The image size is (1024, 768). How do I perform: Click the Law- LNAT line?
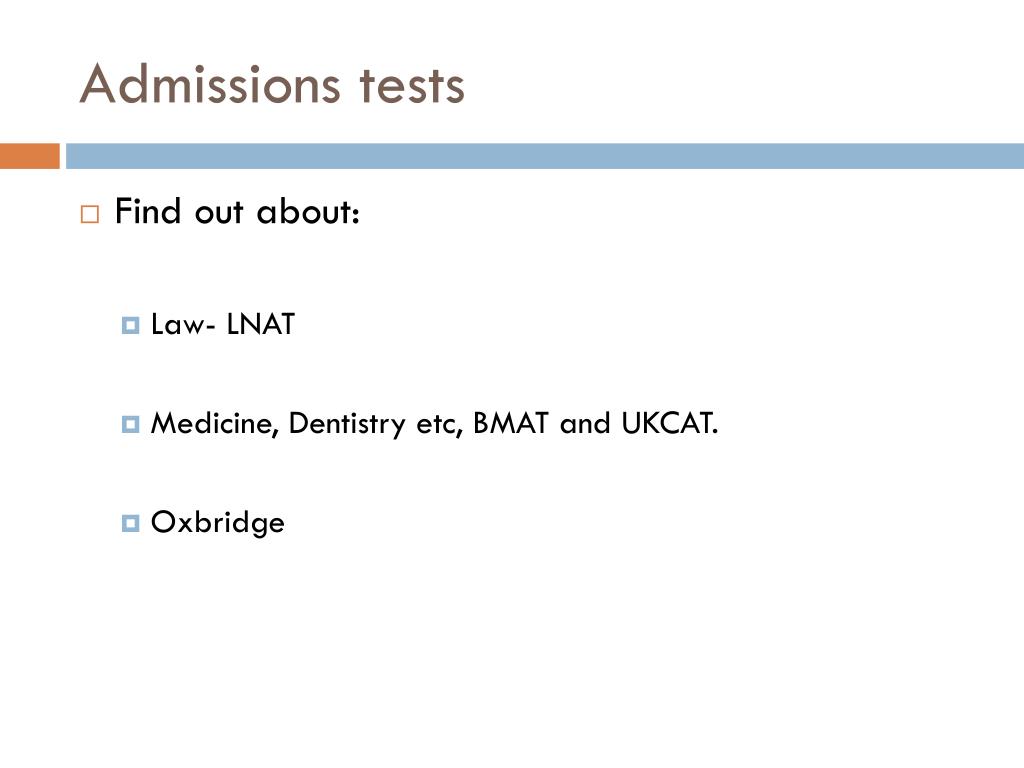tap(223, 325)
